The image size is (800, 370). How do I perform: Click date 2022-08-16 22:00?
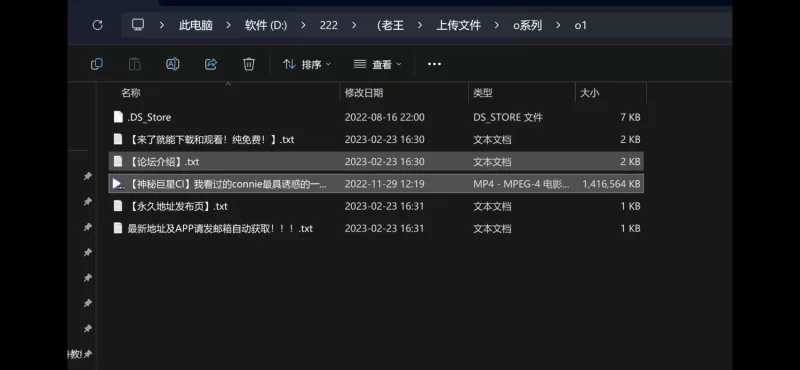(x=384, y=117)
